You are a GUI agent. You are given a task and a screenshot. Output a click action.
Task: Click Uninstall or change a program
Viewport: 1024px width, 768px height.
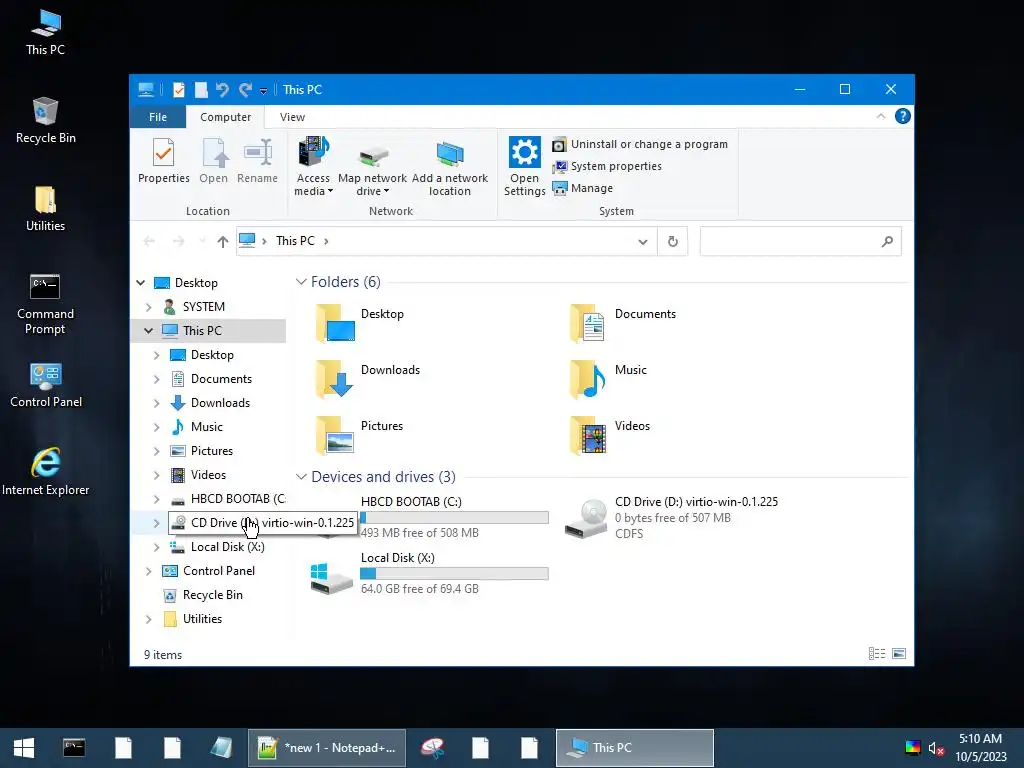[x=640, y=144]
